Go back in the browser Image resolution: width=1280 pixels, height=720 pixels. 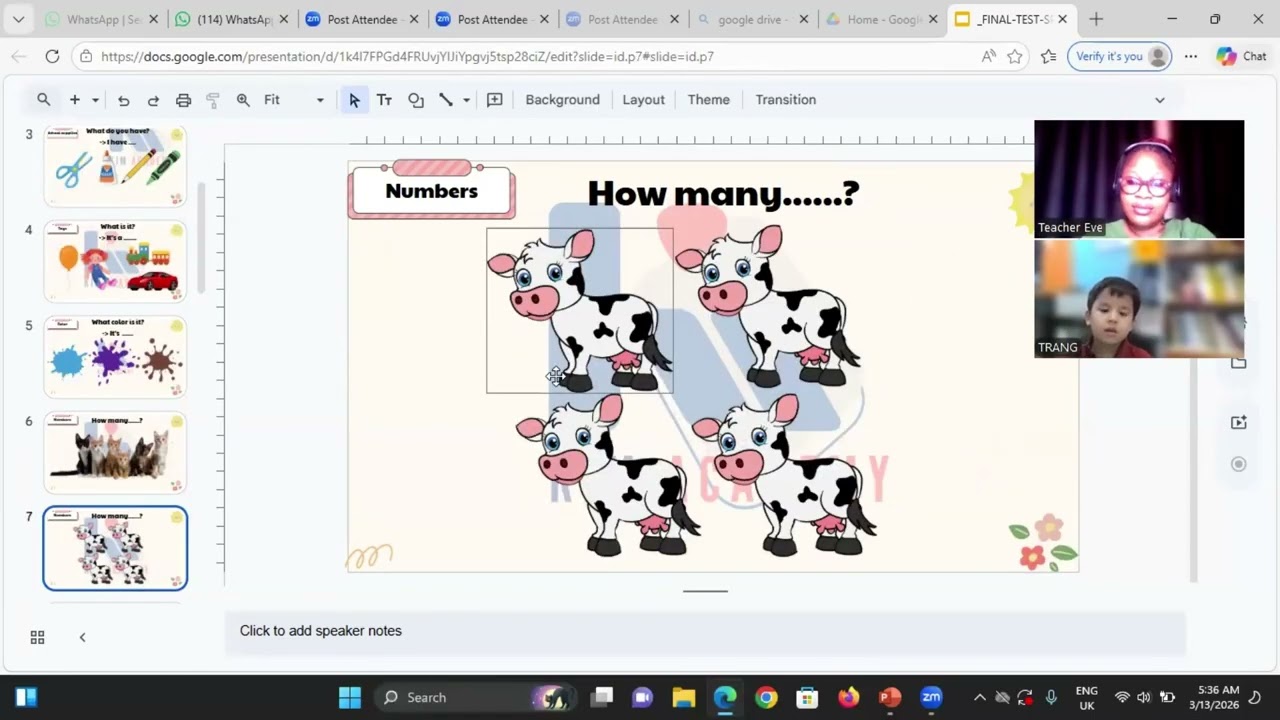(19, 56)
